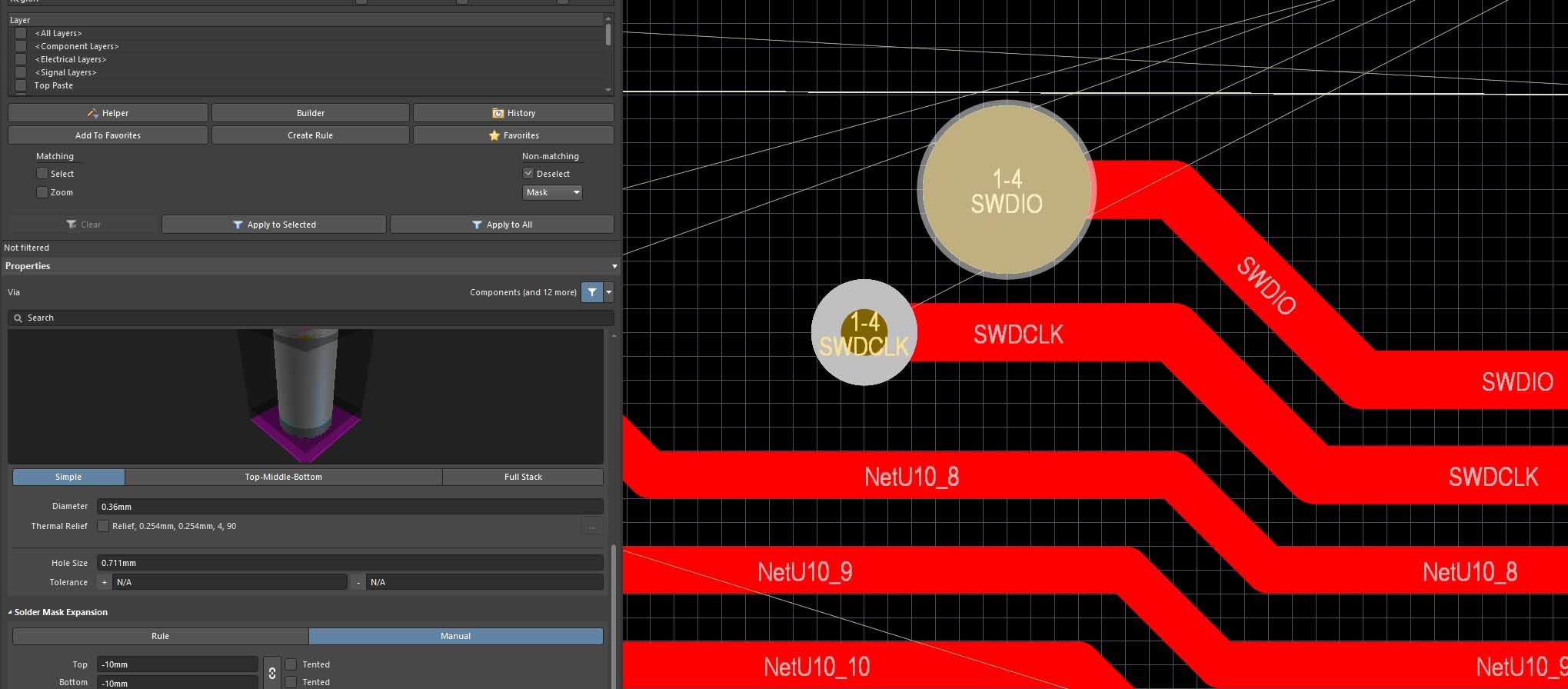1568x689 pixels.
Task: Click the SWDCLK via on the PCB
Action: [x=864, y=332]
